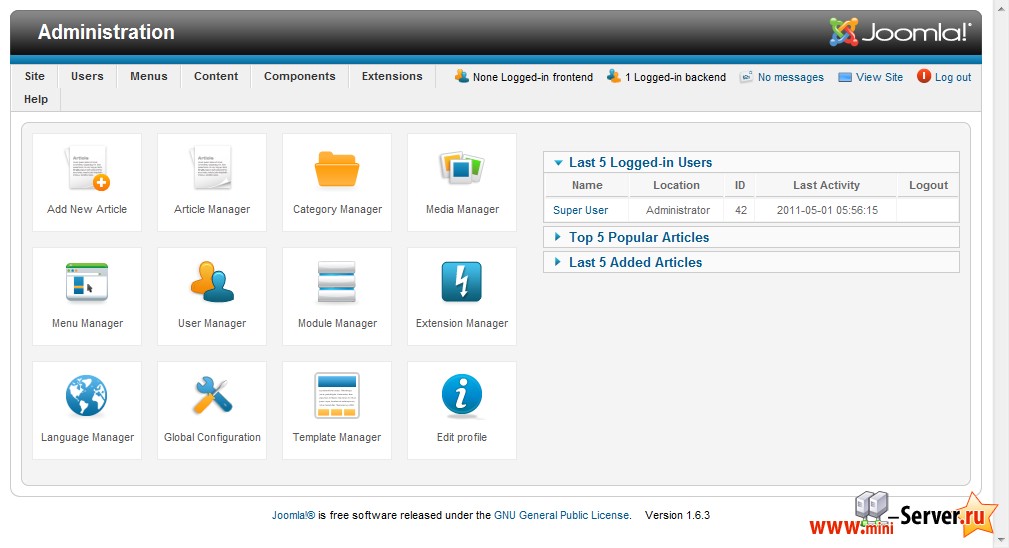Click the Location column header
1009x548 pixels.
(x=676, y=185)
